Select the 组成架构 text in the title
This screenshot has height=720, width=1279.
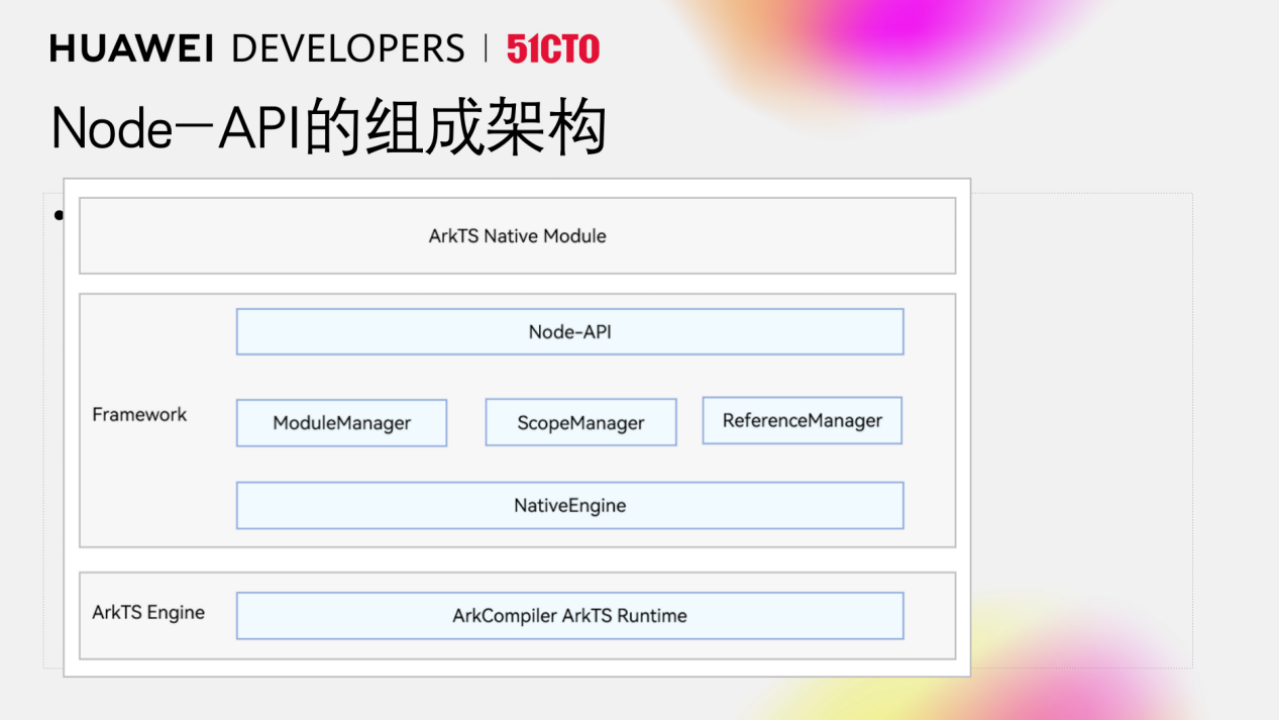[485, 129]
